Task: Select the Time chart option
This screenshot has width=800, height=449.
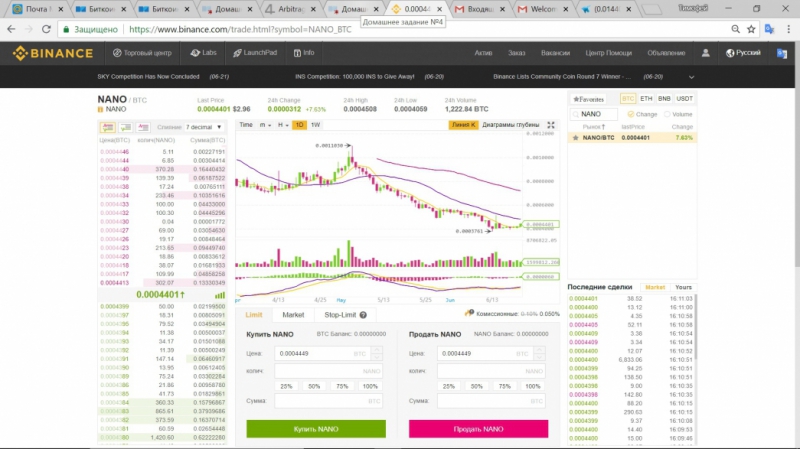Action: click(246, 125)
